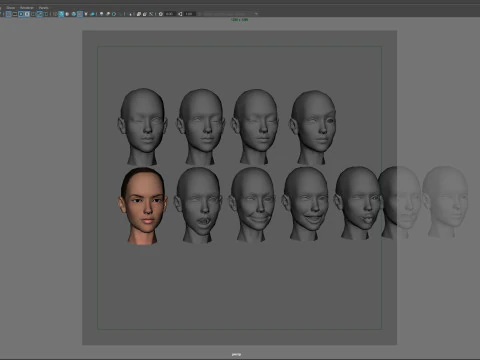Viewport: 480px width, 360px height.
Task: Toggle the view transform icon
Action: click(x=199, y=14)
